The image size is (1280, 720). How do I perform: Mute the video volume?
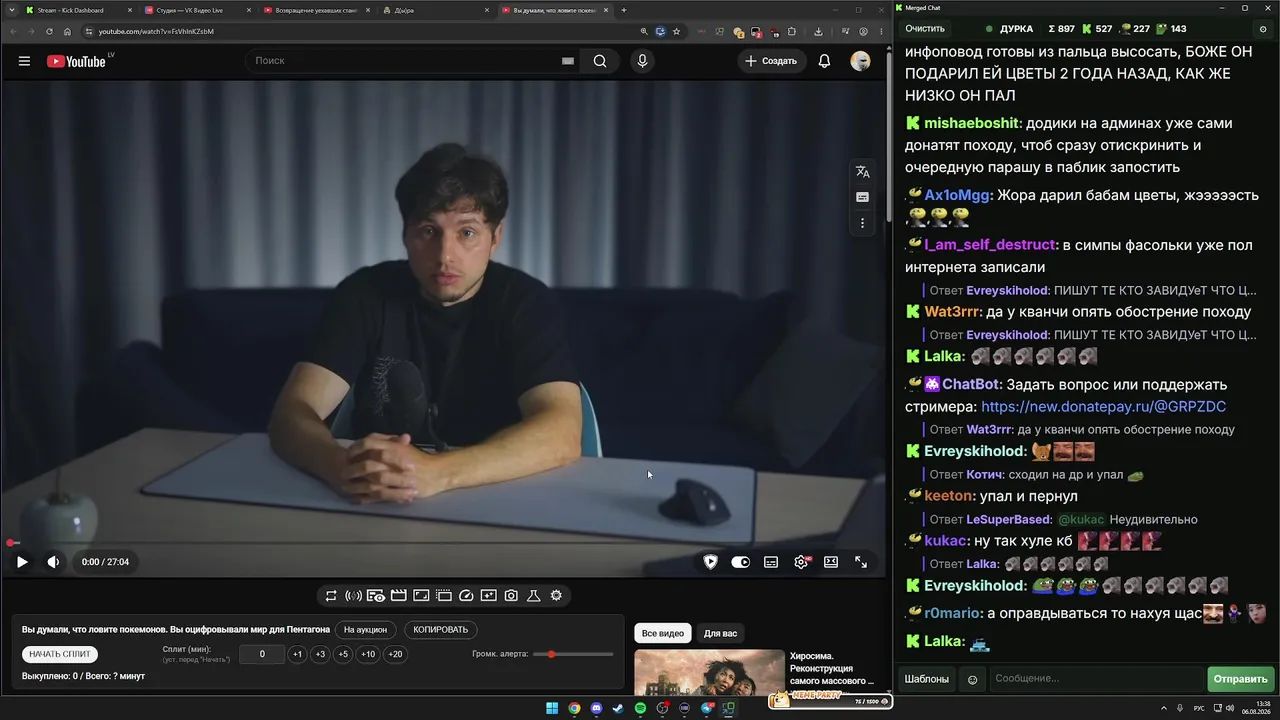53,562
